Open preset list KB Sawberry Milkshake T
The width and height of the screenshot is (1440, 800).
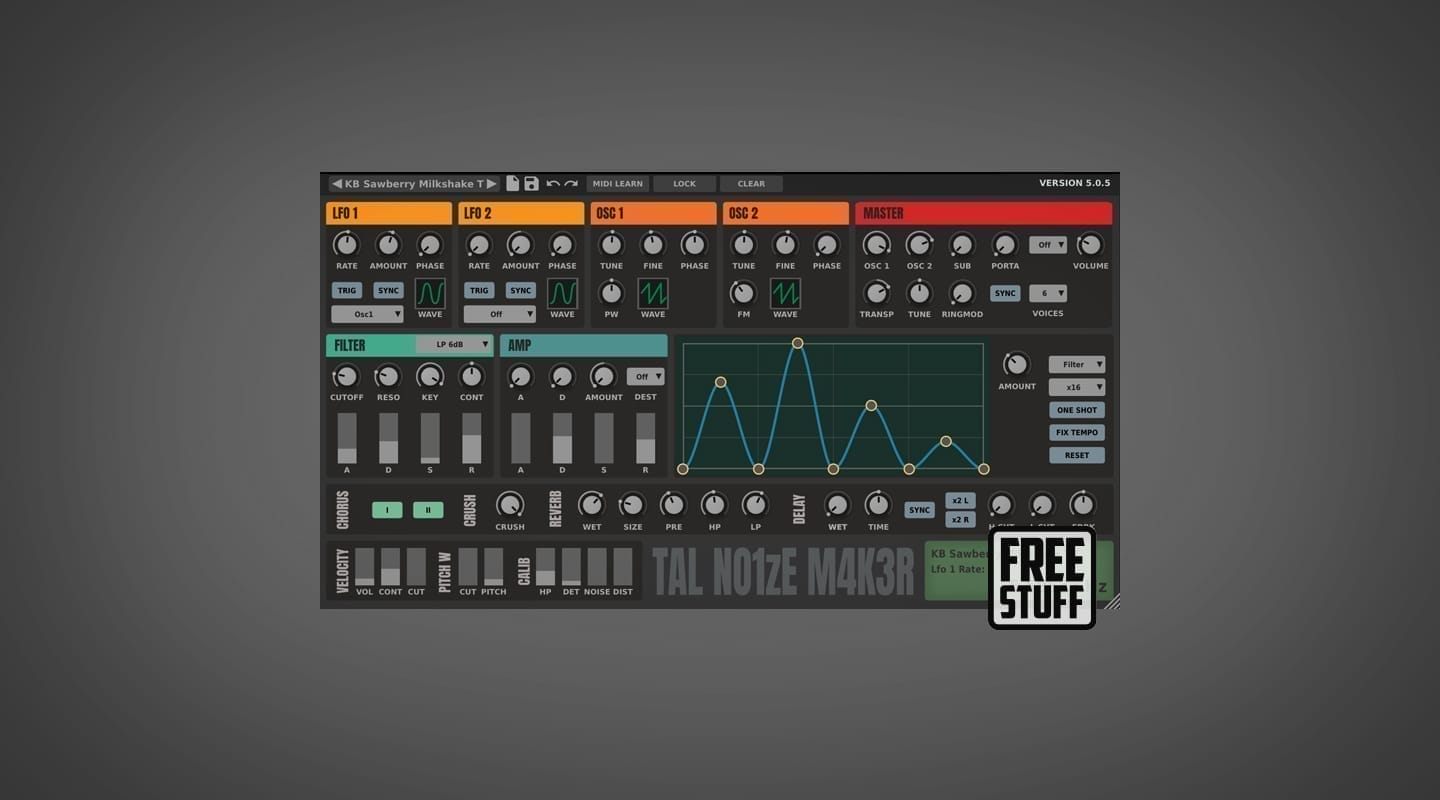(414, 184)
